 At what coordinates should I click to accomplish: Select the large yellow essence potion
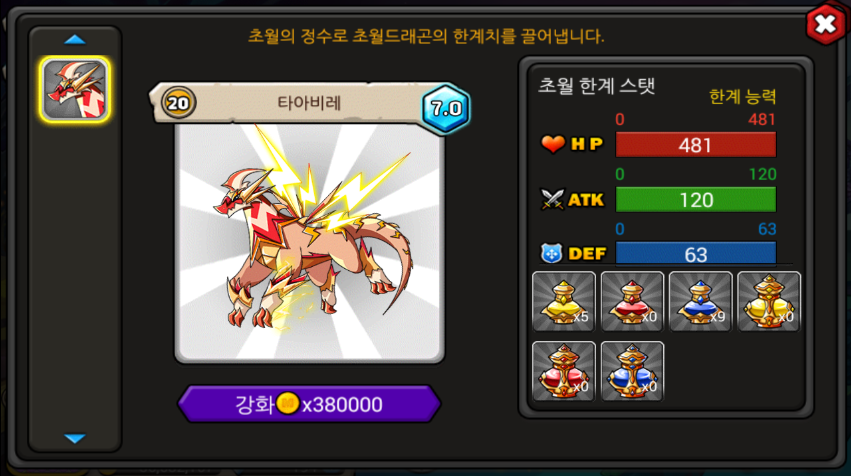click(x=769, y=302)
